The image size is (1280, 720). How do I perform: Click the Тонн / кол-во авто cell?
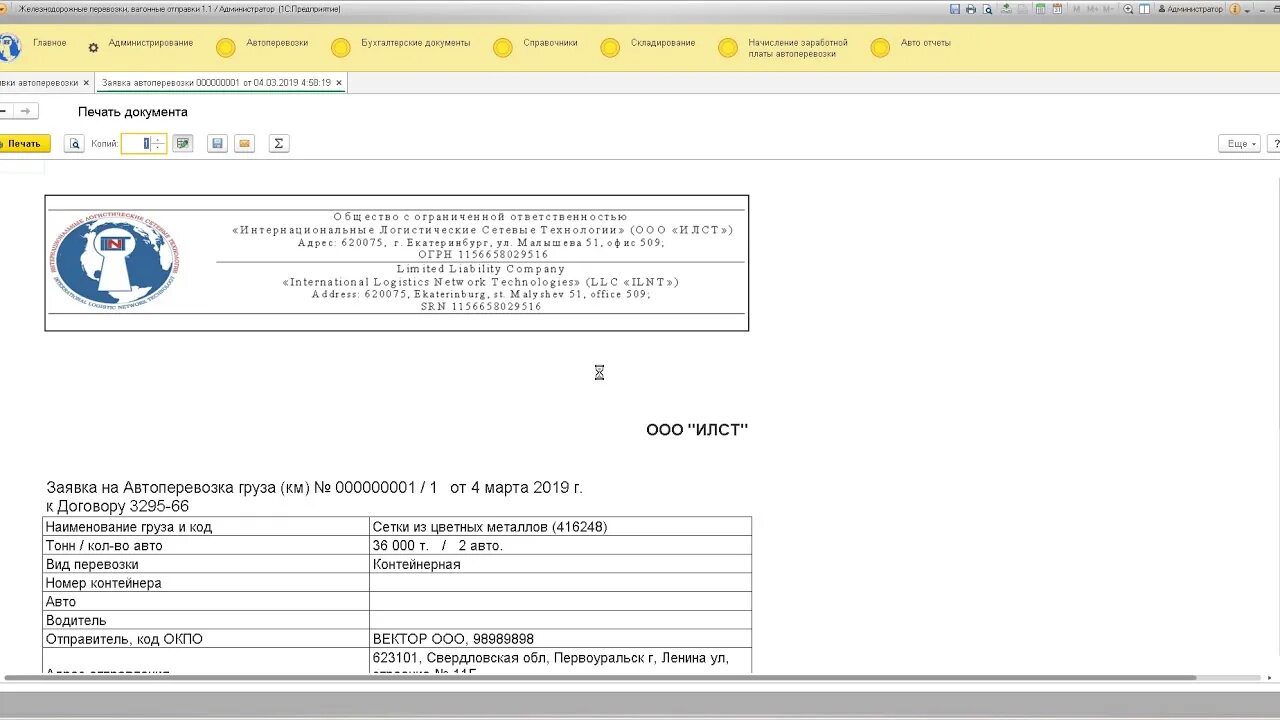point(206,545)
